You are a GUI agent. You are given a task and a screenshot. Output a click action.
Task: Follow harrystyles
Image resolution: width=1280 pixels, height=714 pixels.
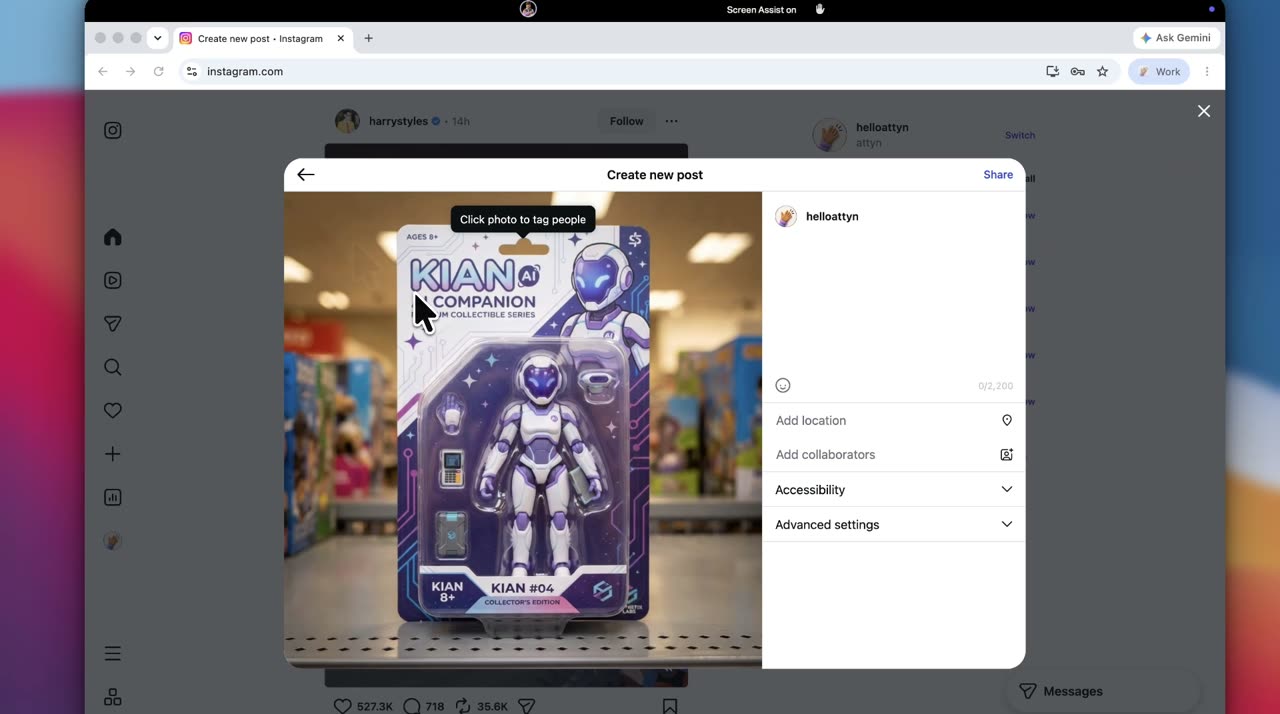(x=626, y=121)
